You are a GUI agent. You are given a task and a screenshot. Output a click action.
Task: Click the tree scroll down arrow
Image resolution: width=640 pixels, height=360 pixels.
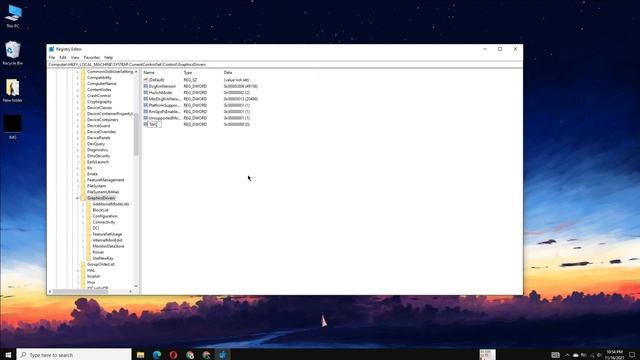(136, 286)
